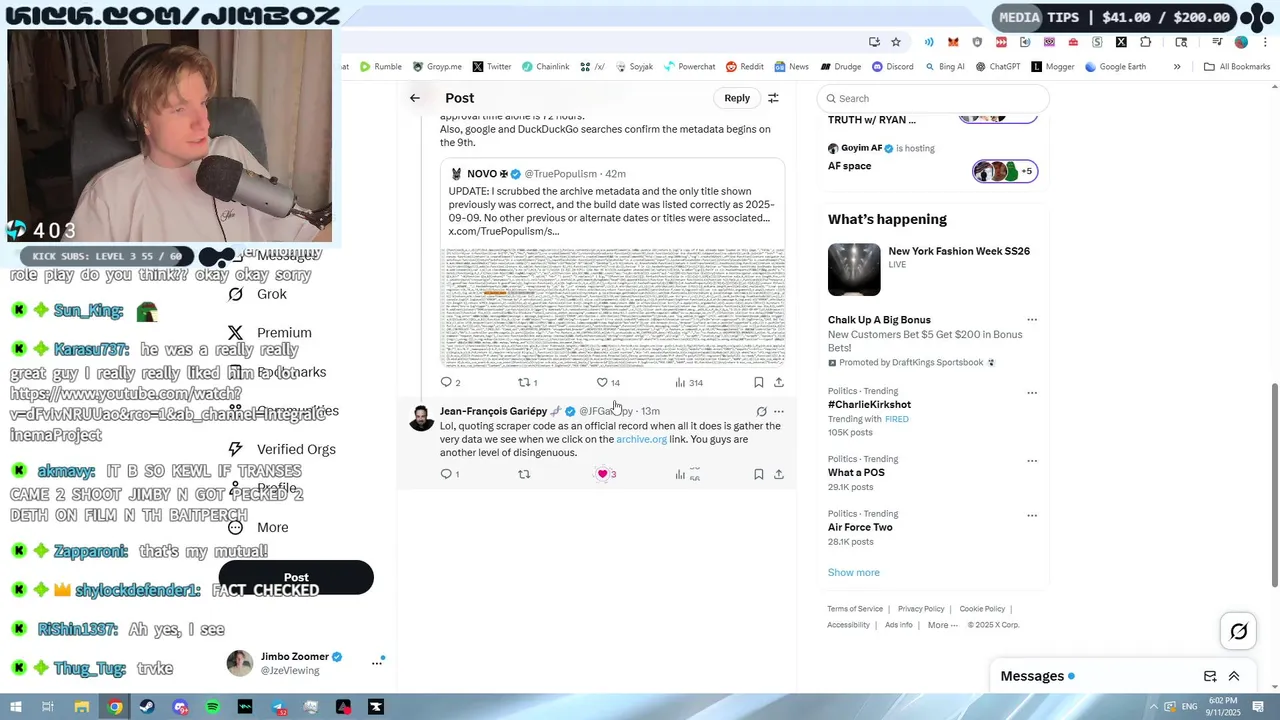Open more options for Chalk Up A Big Bonus

(1032, 320)
